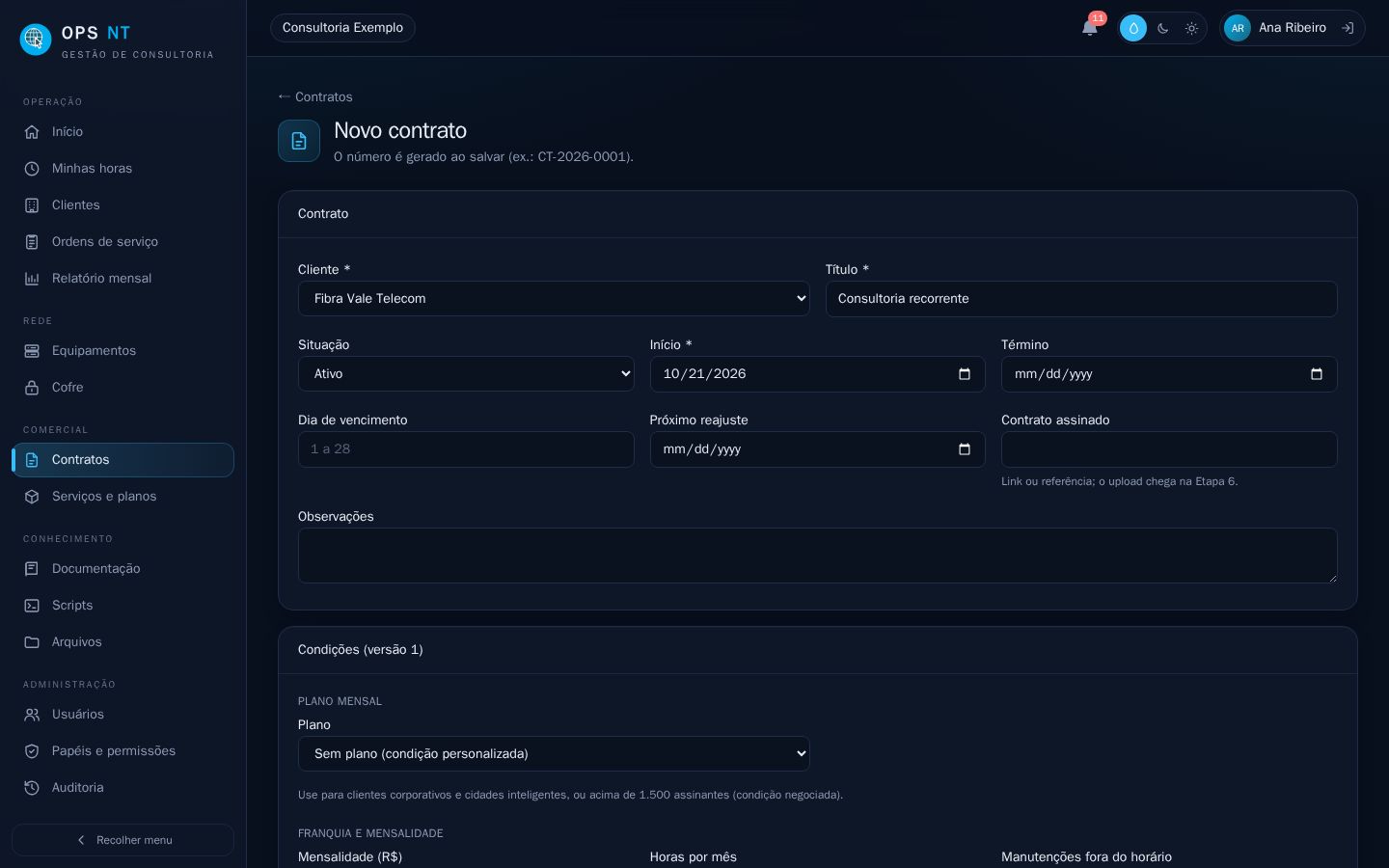The width and height of the screenshot is (1389, 868).
Task: Open Início date calendar picker icon
Action: click(965, 374)
